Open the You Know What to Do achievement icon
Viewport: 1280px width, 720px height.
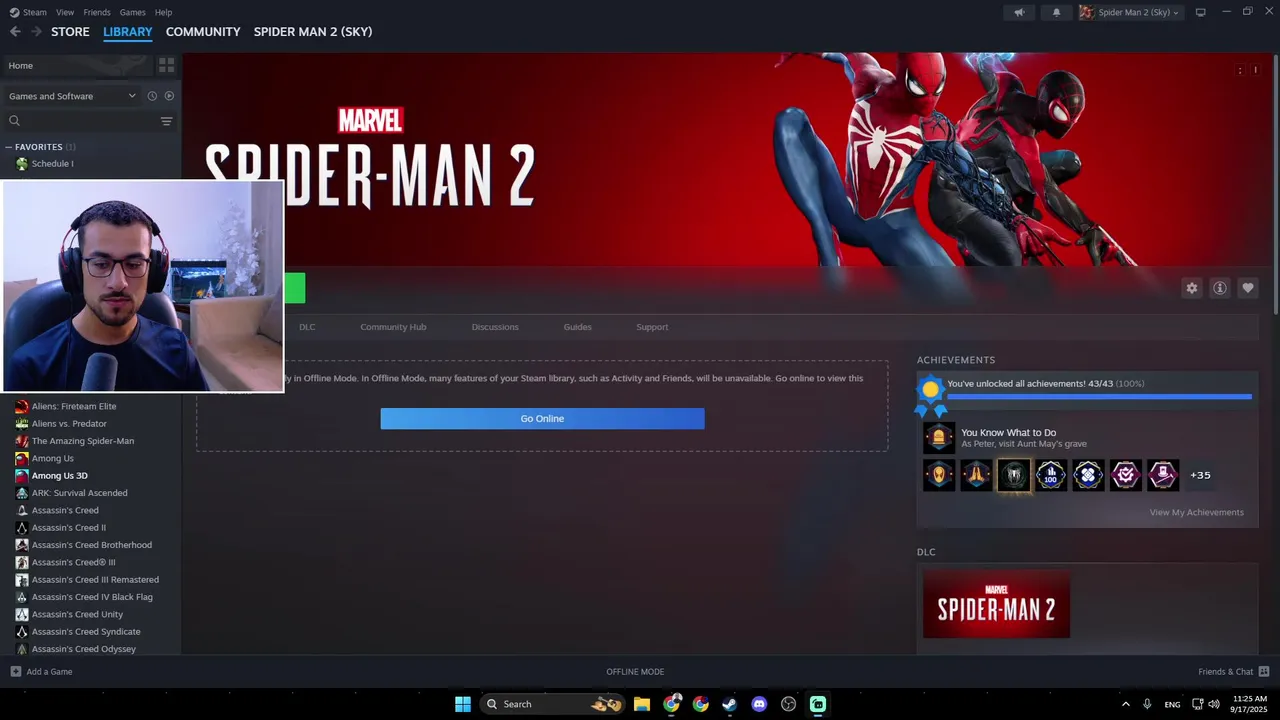pos(938,438)
